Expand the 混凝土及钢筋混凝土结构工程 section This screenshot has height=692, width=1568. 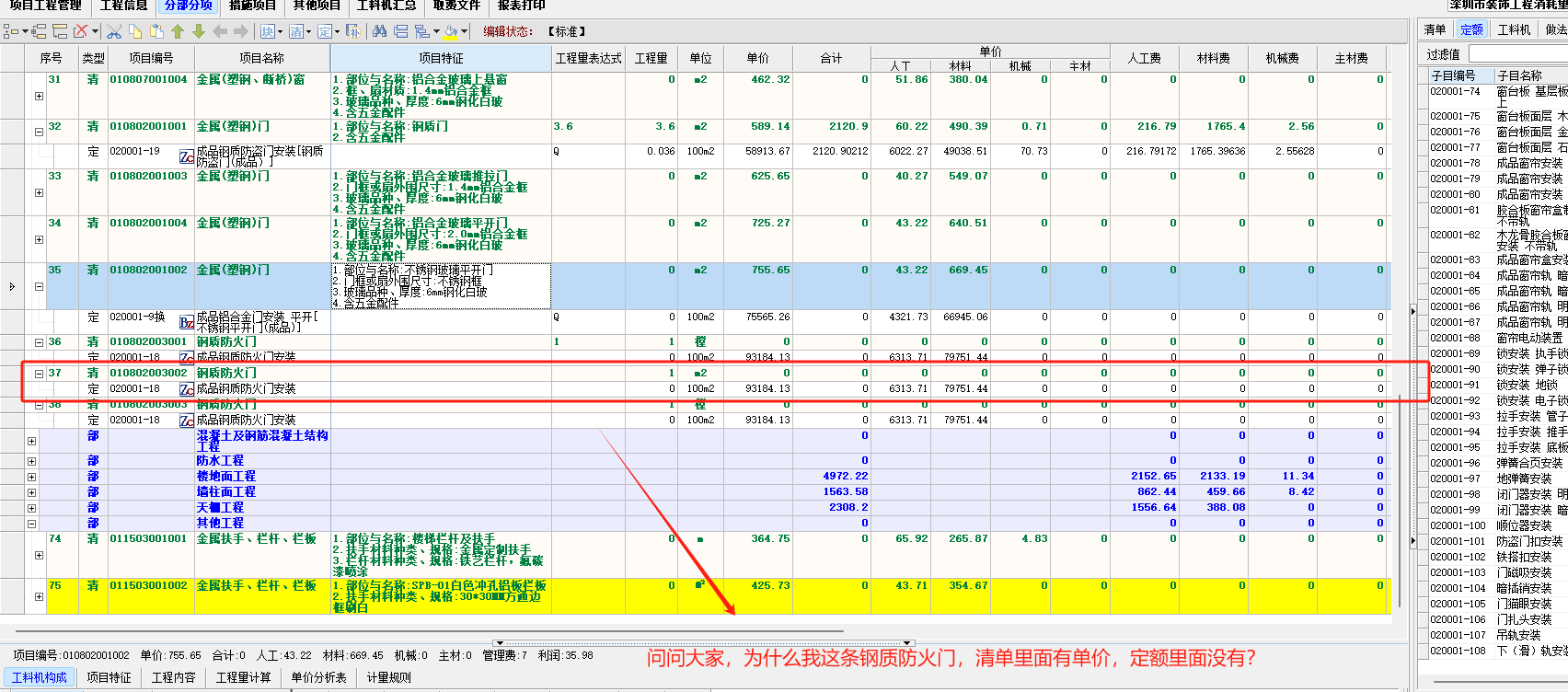[31, 441]
